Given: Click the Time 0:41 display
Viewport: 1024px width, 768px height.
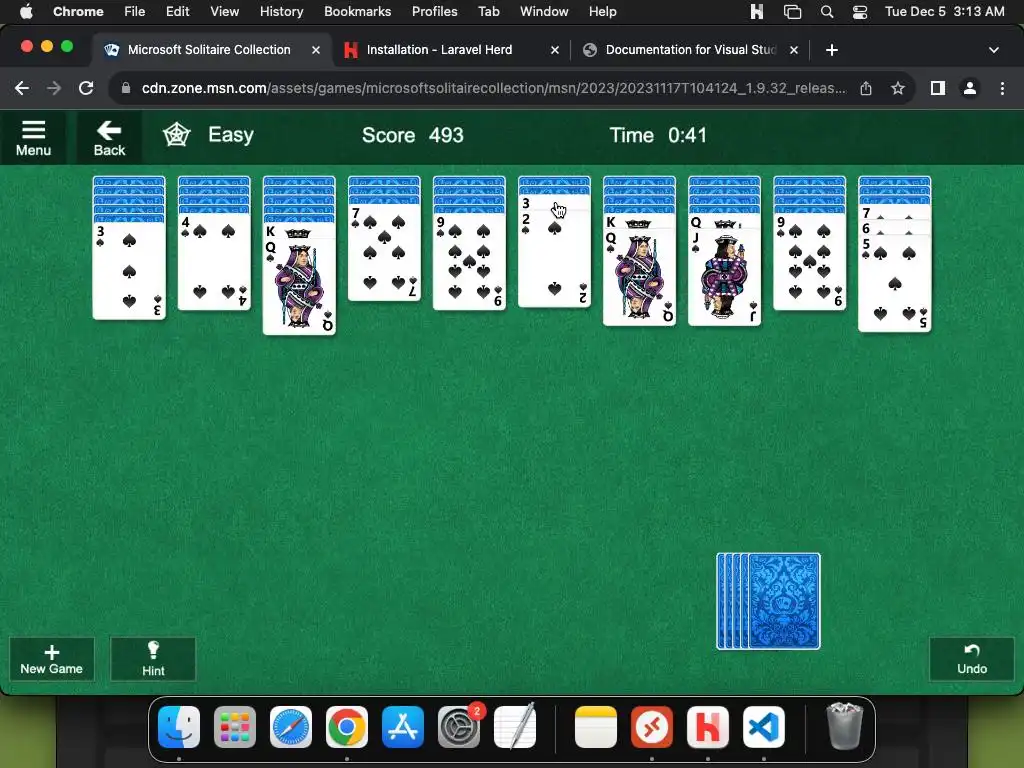Looking at the screenshot, I should coord(658,135).
